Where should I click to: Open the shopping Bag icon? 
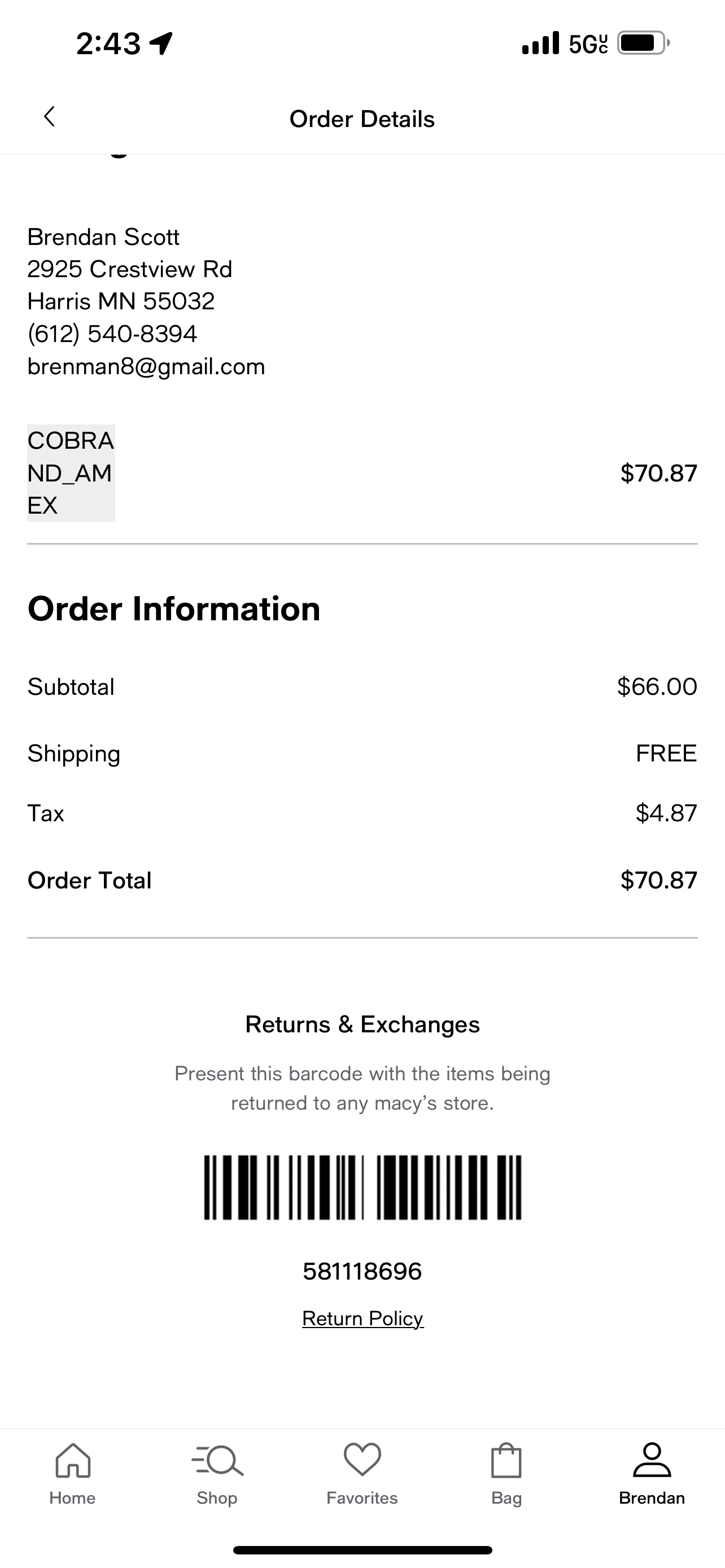[506, 1460]
